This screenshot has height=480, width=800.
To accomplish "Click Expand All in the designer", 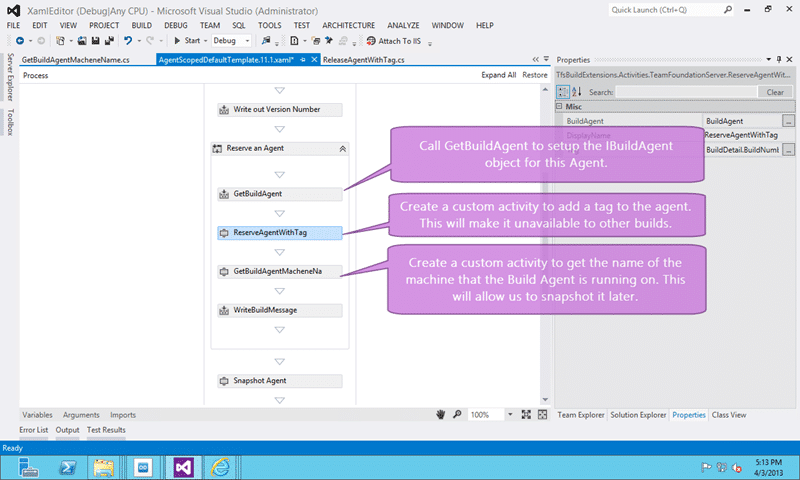I will pyautogui.click(x=498, y=75).
